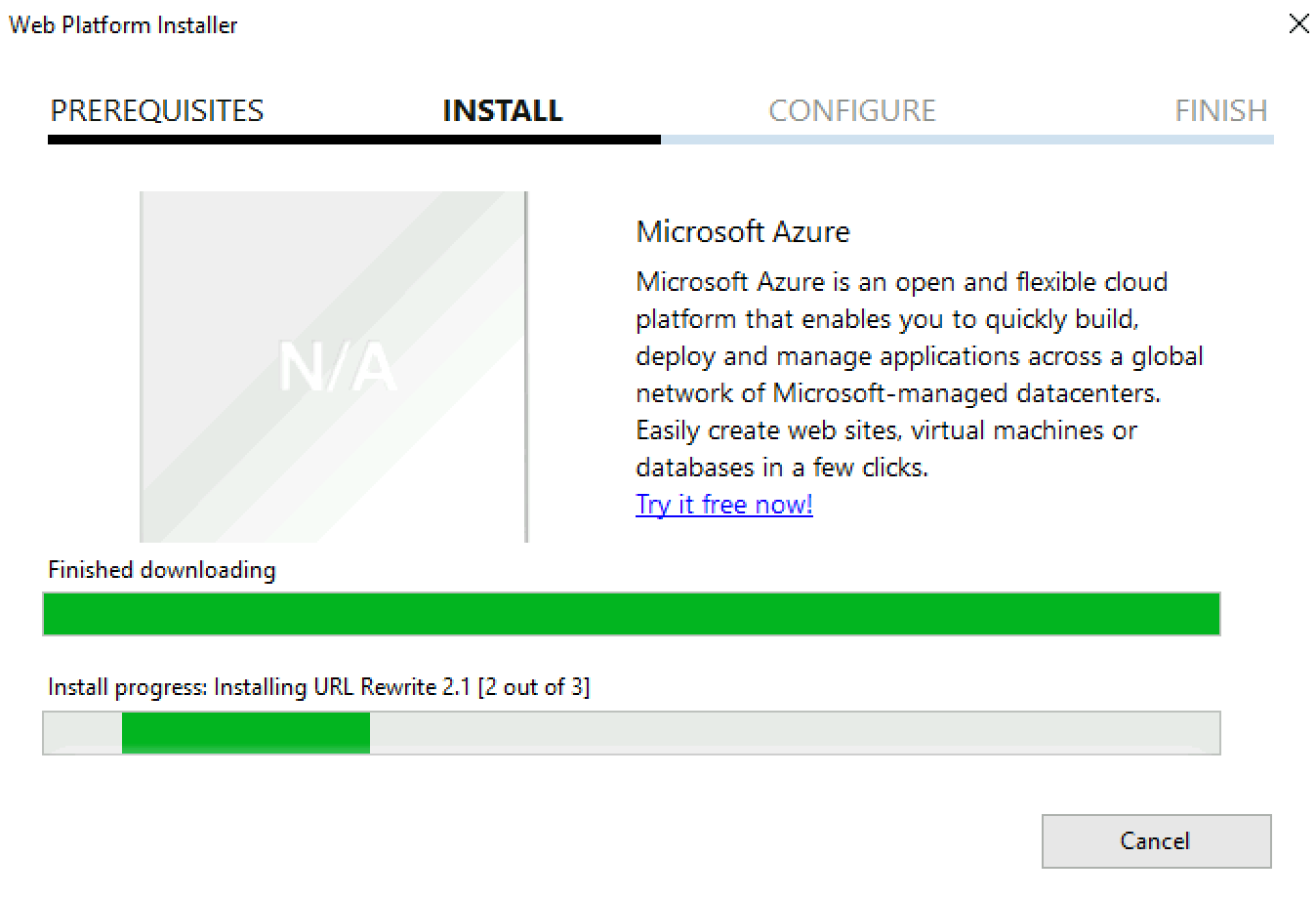Click the light blue remaining-steps indicator bar
The height and width of the screenshot is (898, 1316).
[x=967, y=140]
